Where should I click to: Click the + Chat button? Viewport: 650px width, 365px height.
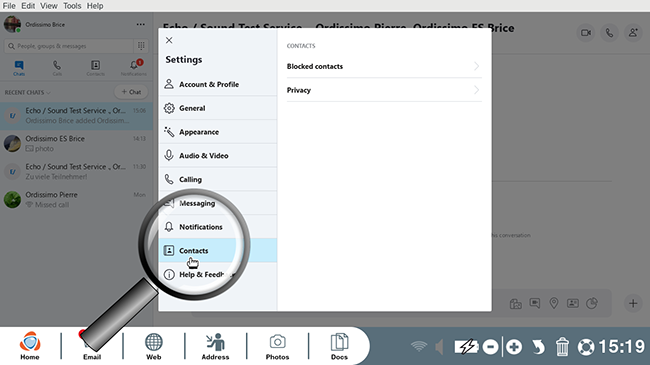(x=131, y=92)
